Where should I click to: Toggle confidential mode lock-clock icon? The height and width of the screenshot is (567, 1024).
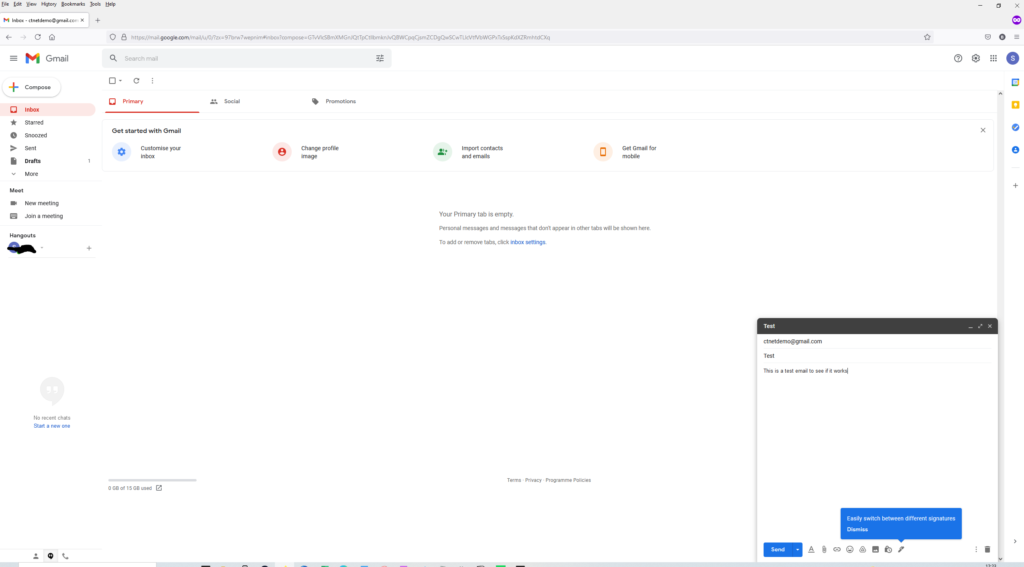click(888, 549)
